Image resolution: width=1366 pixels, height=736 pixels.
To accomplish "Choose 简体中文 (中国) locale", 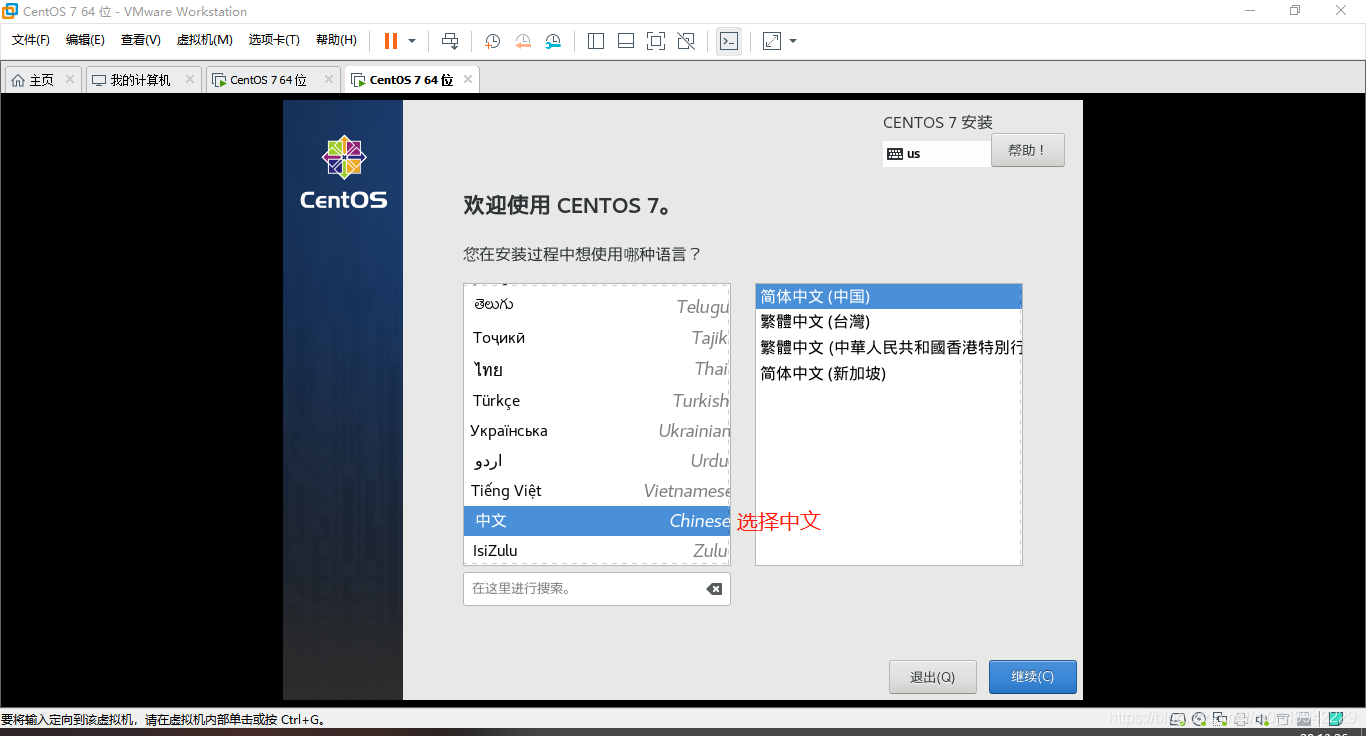I will pyautogui.click(x=888, y=297).
